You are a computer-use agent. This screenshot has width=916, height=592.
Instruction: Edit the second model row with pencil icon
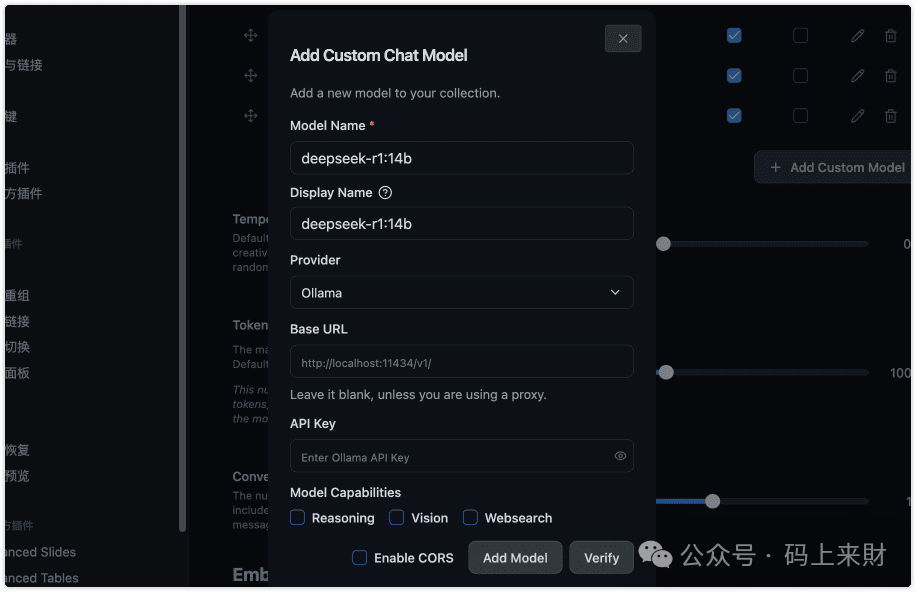click(x=857, y=76)
